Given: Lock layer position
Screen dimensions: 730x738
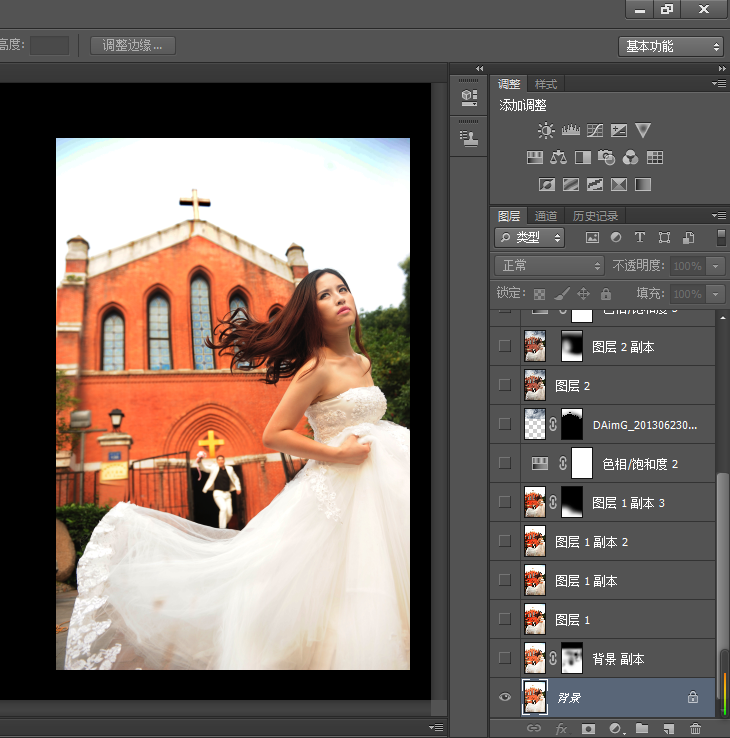Looking at the screenshot, I should [x=584, y=294].
